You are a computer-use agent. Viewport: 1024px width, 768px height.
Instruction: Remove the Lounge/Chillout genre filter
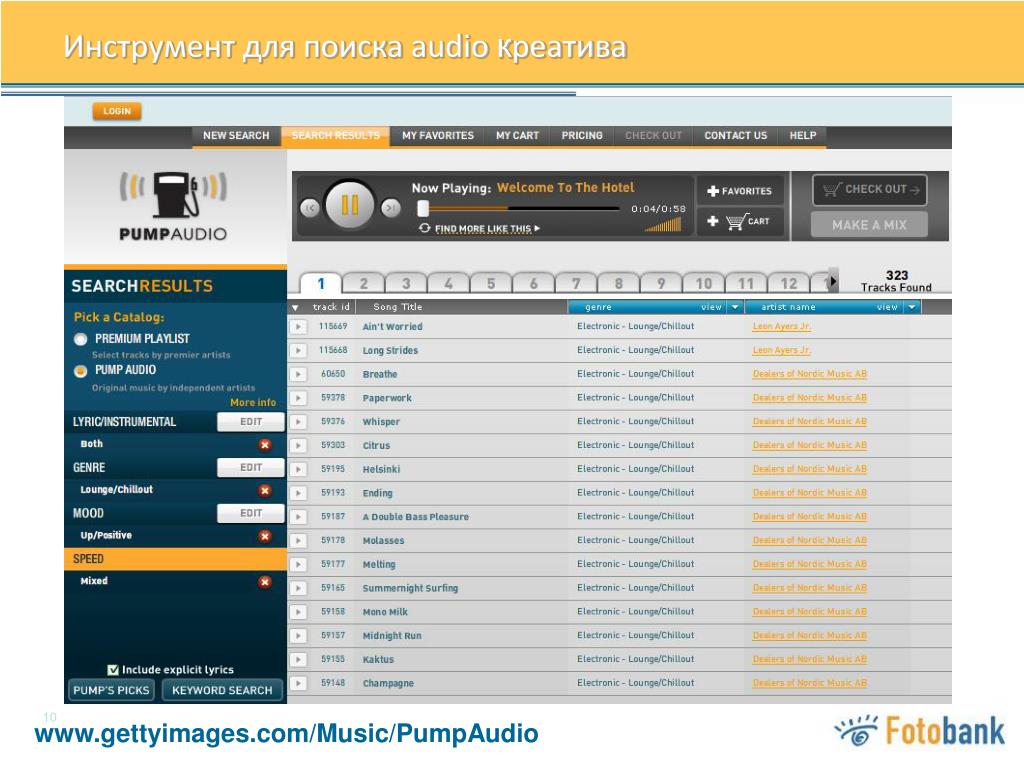coord(264,490)
